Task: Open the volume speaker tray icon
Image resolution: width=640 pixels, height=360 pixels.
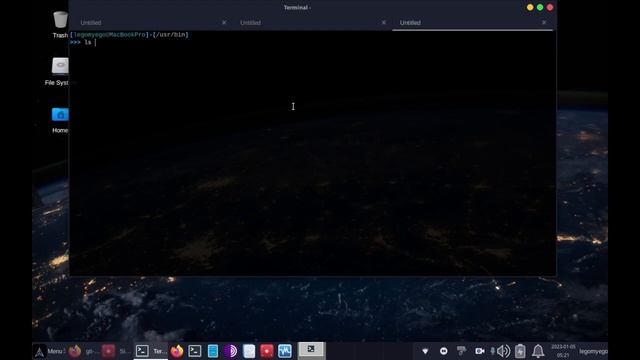Action: (504, 351)
